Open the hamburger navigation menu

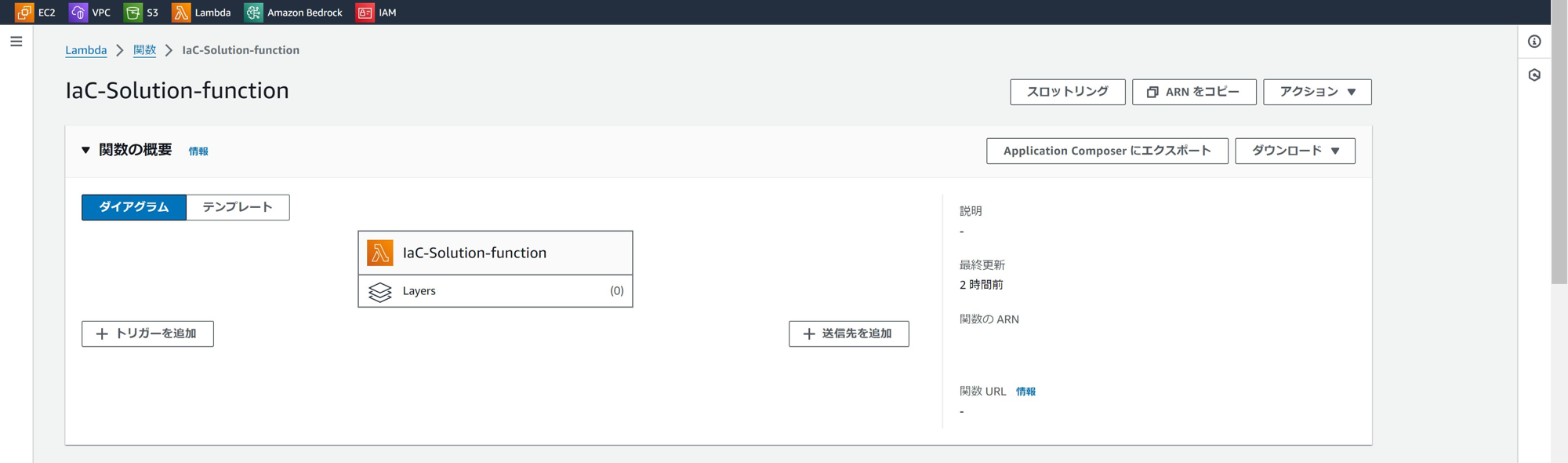point(16,42)
